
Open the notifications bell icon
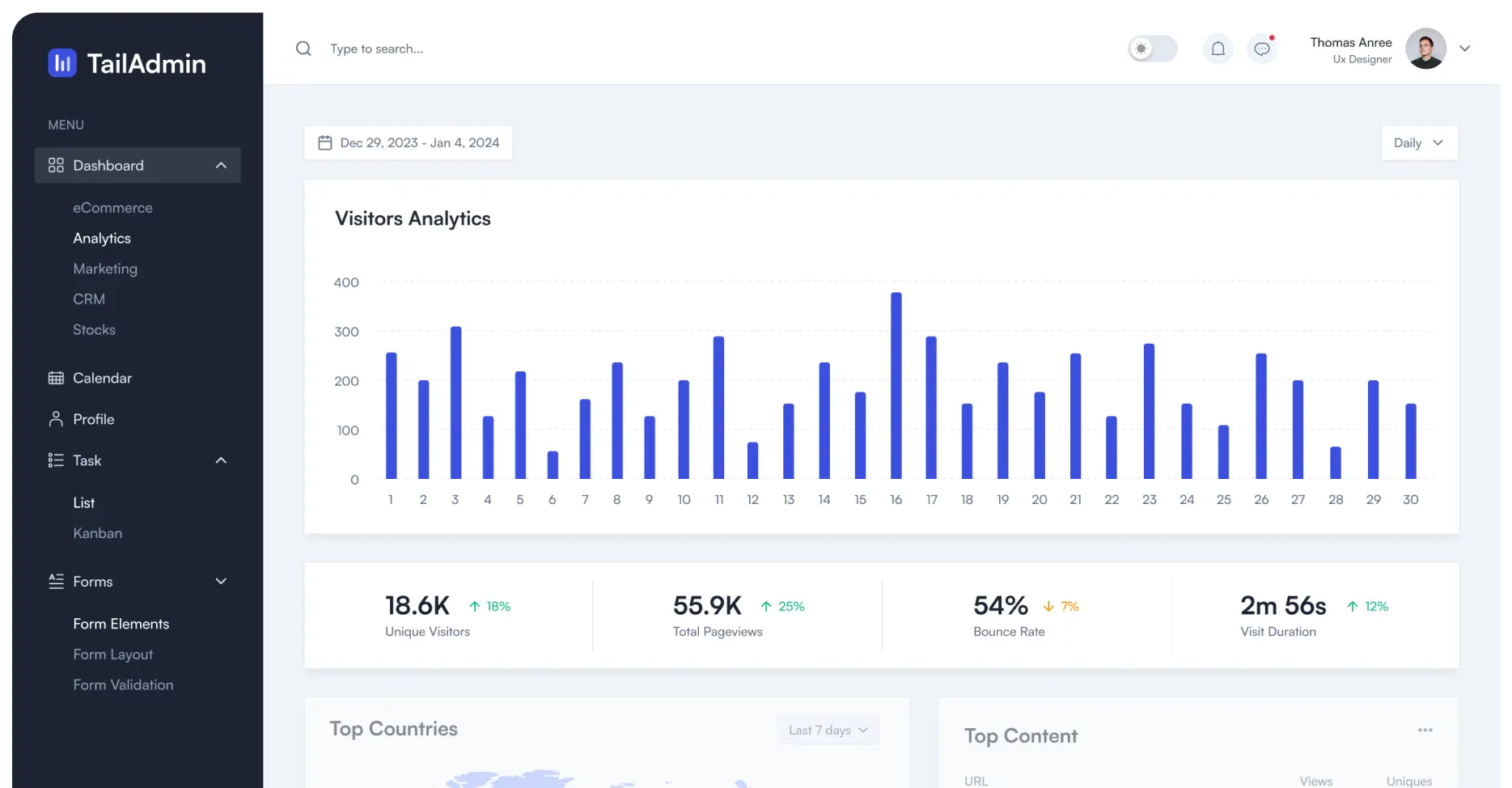pos(1218,49)
